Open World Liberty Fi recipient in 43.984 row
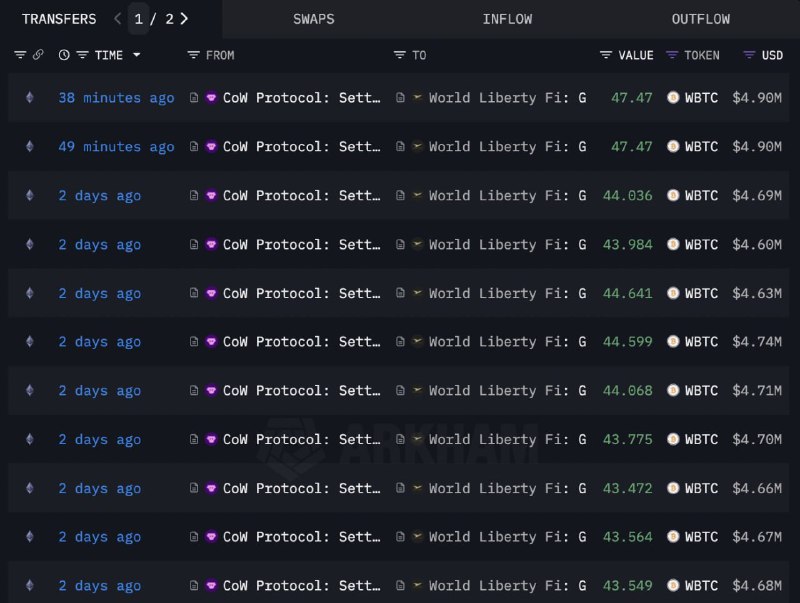Screen dimensions: 800x603 [507, 244]
